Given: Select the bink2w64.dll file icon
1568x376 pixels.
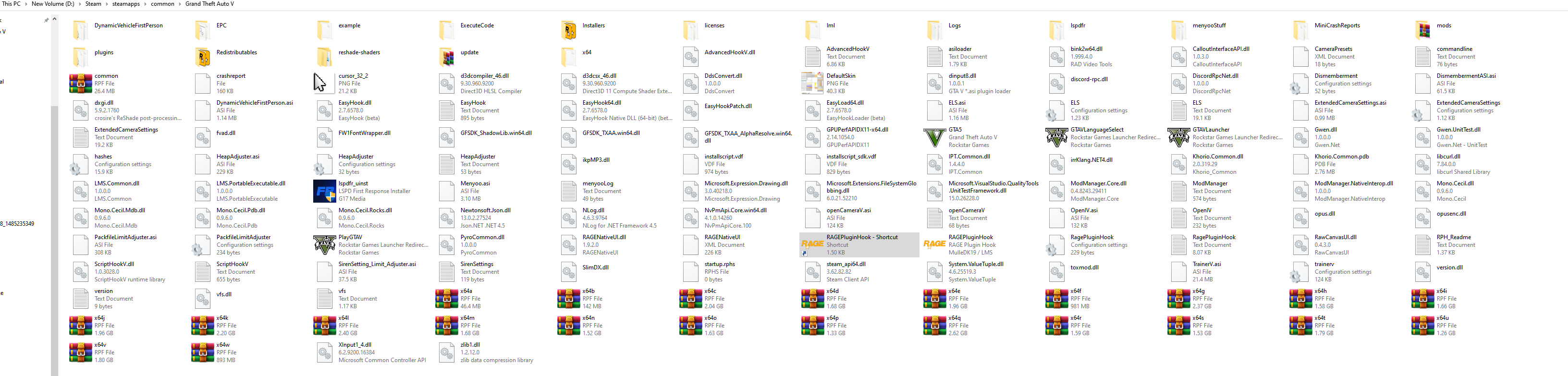Looking at the screenshot, I should pyautogui.click(x=1057, y=57).
